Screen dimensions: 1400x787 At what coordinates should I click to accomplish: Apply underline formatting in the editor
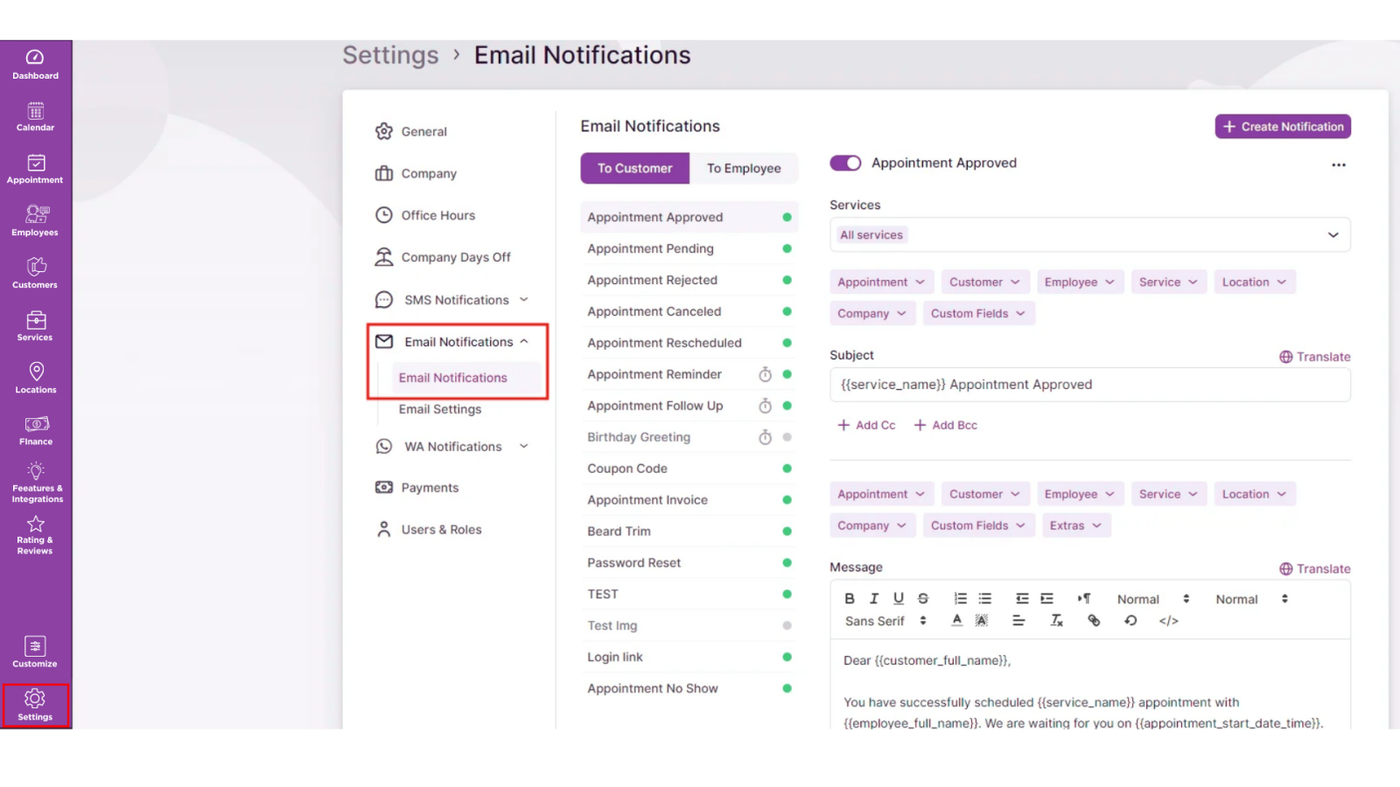coord(898,599)
